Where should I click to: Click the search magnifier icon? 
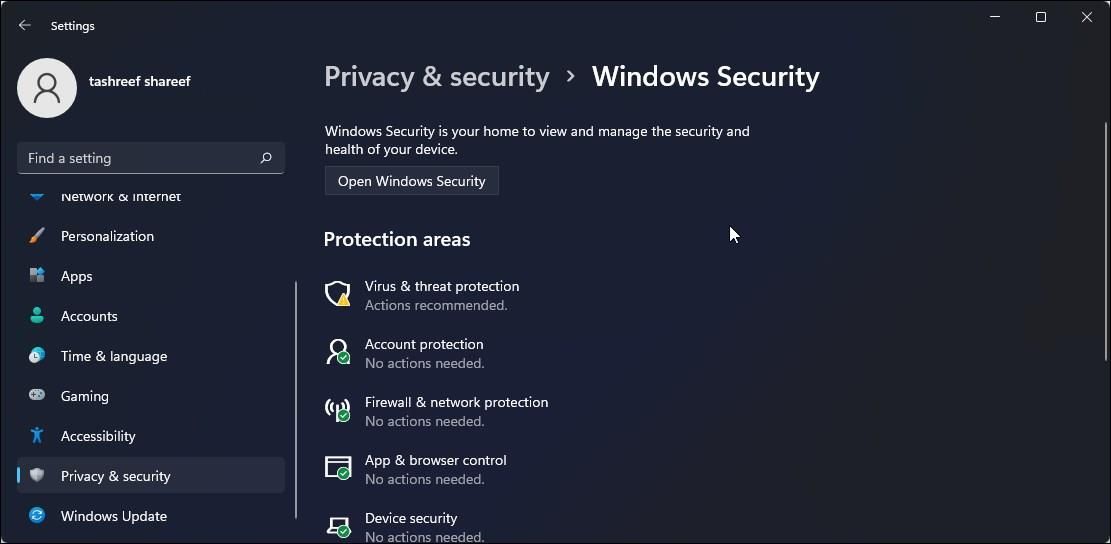point(266,158)
